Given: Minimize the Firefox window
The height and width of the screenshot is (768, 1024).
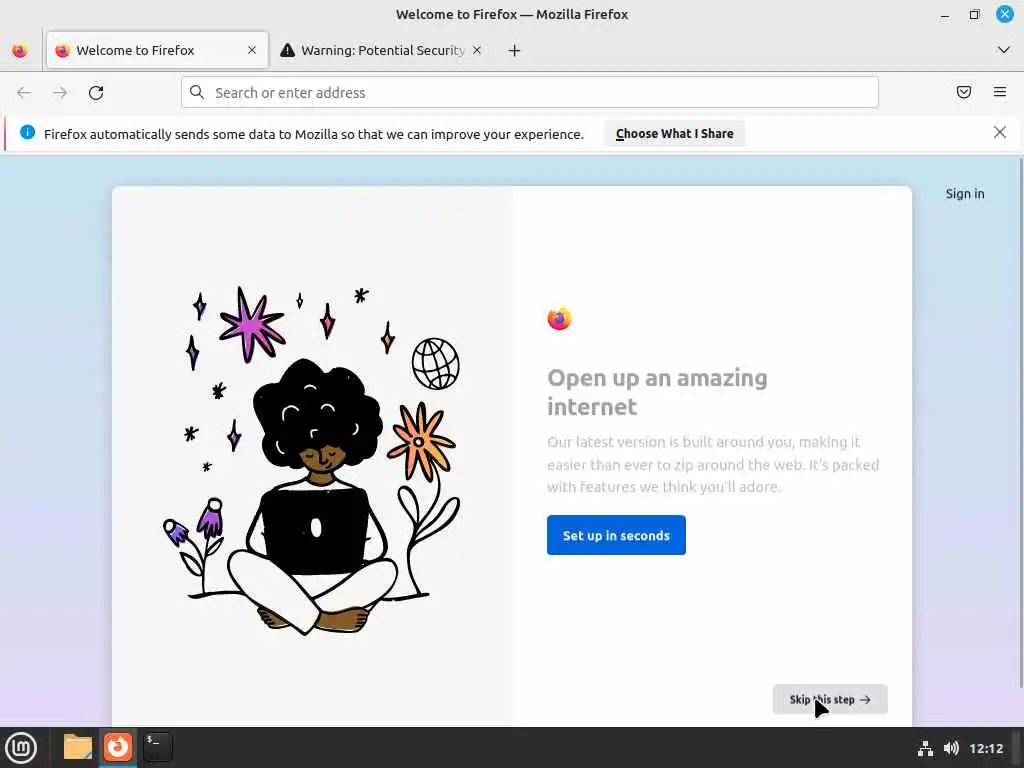Looking at the screenshot, I should click(945, 14).
